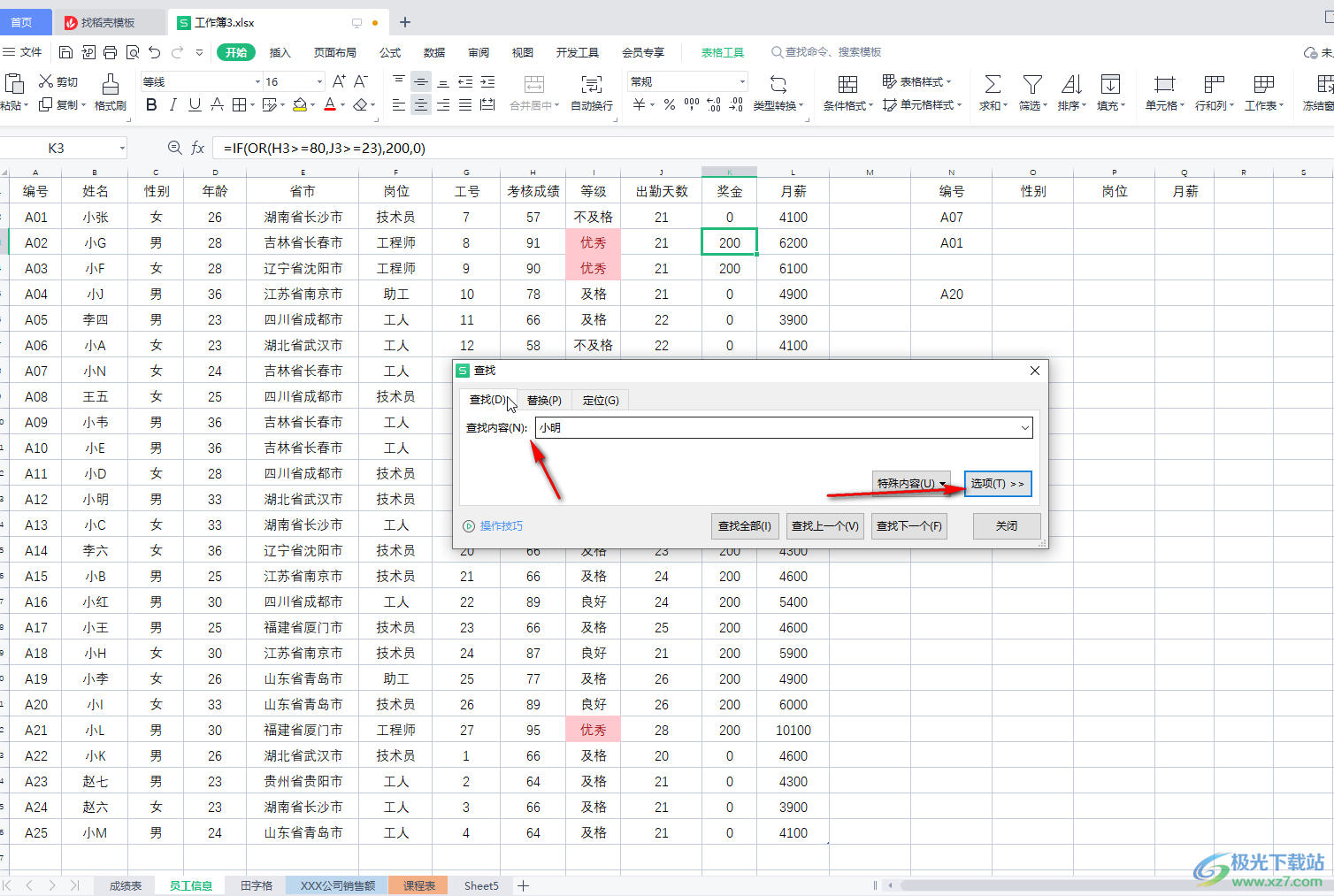Click the Conditional Formatting (条件格式) icon
Image resolution: width=1334 pixels, height=896 pixels.
(x=847, y=84)
